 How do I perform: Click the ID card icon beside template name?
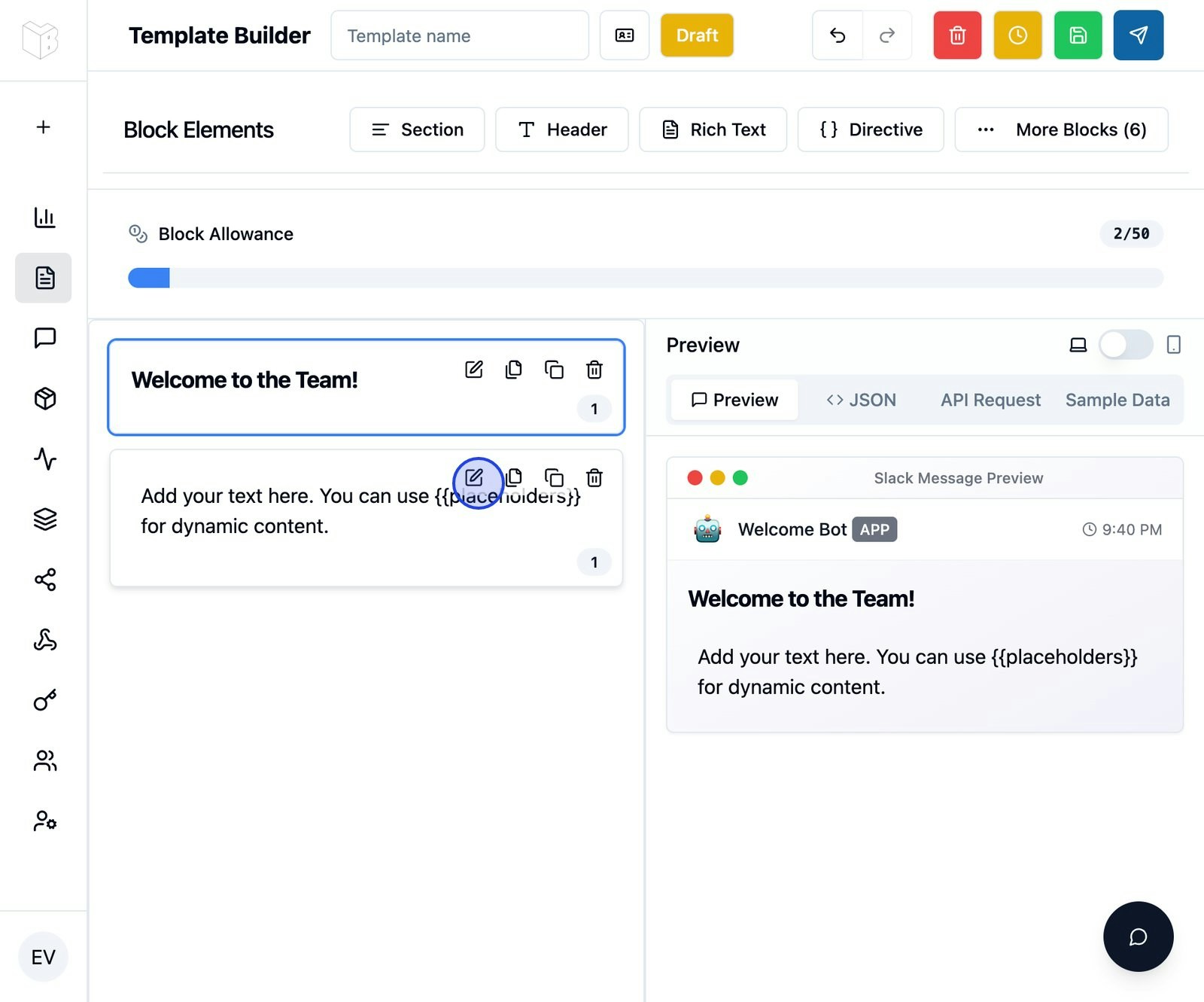coord(625,35)
